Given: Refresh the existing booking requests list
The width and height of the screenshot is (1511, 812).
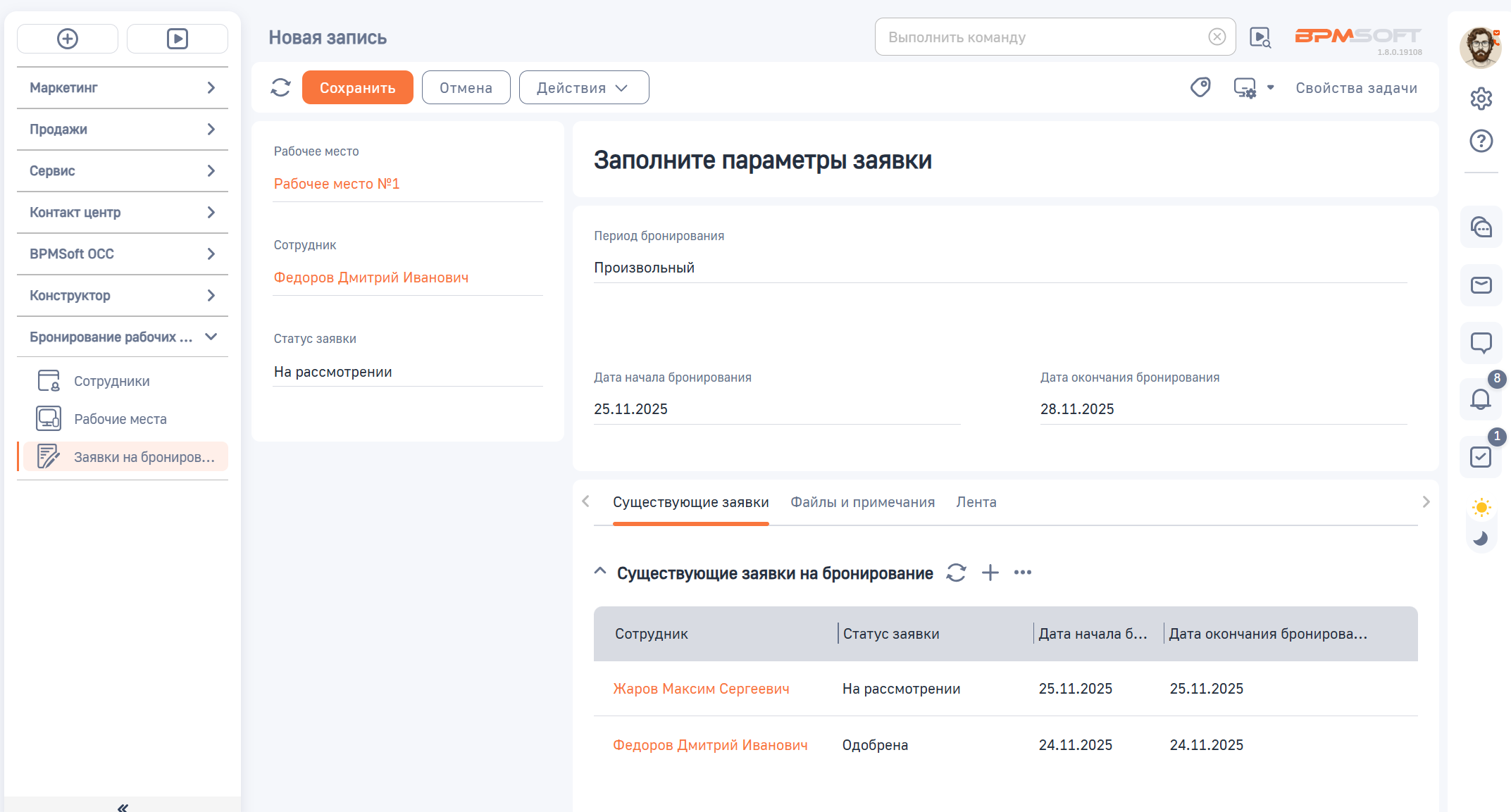Looking at the screenshot, I should coord(956,573).
